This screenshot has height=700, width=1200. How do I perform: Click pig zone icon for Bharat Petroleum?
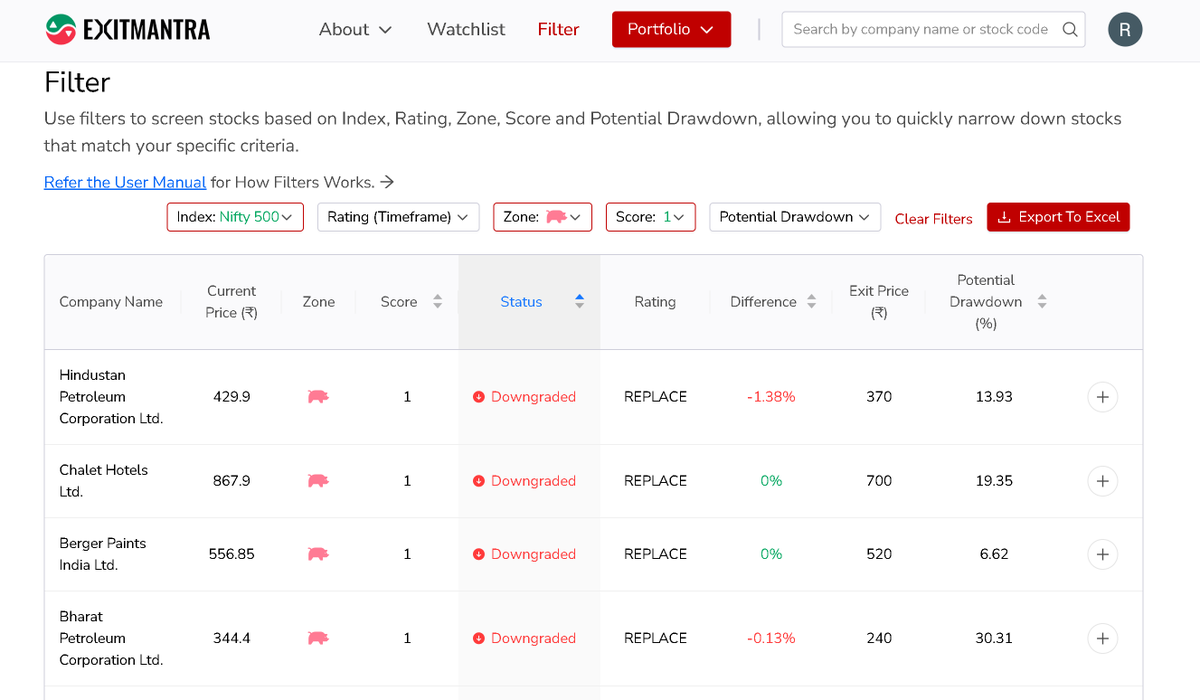point(318,638)
